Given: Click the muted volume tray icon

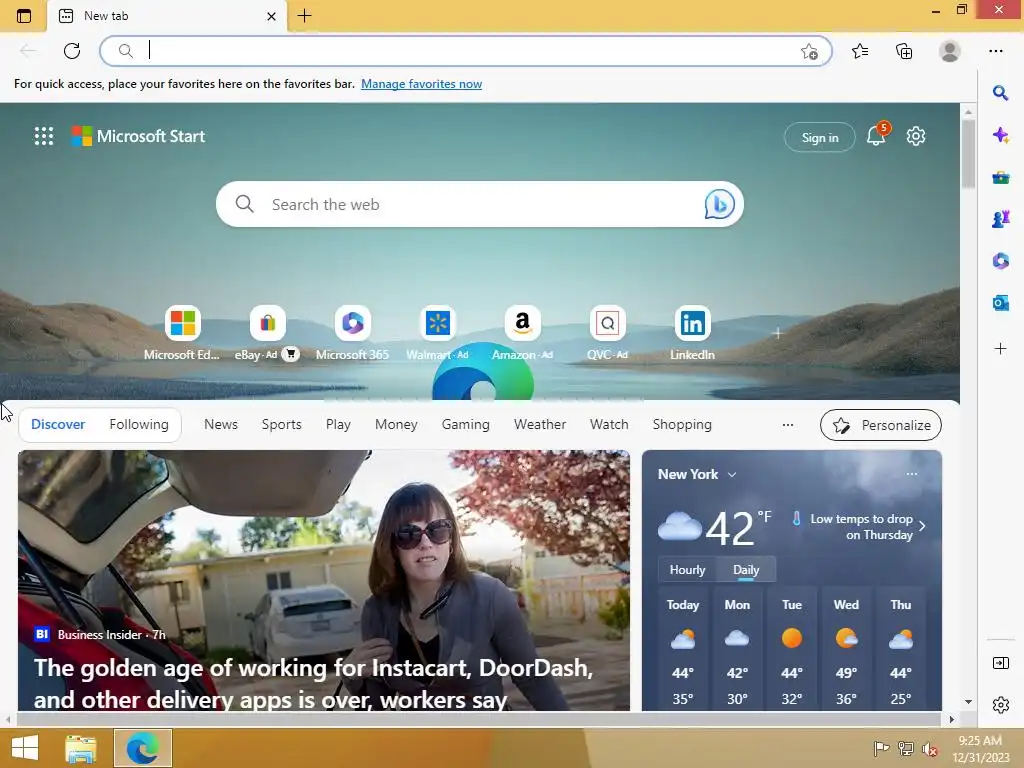Looking at the screenshot, I should coord(929,748).
